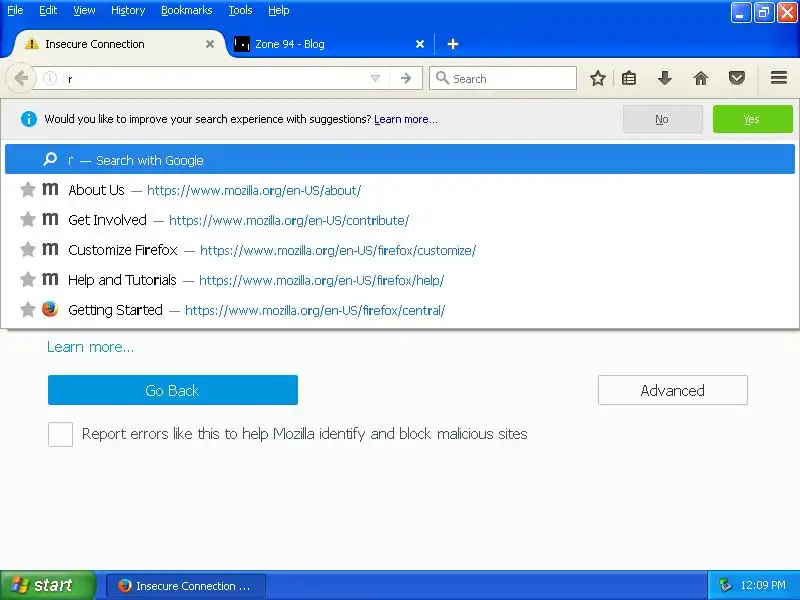Open the Tools menu
800x600 pixels.
coord(240,10)
